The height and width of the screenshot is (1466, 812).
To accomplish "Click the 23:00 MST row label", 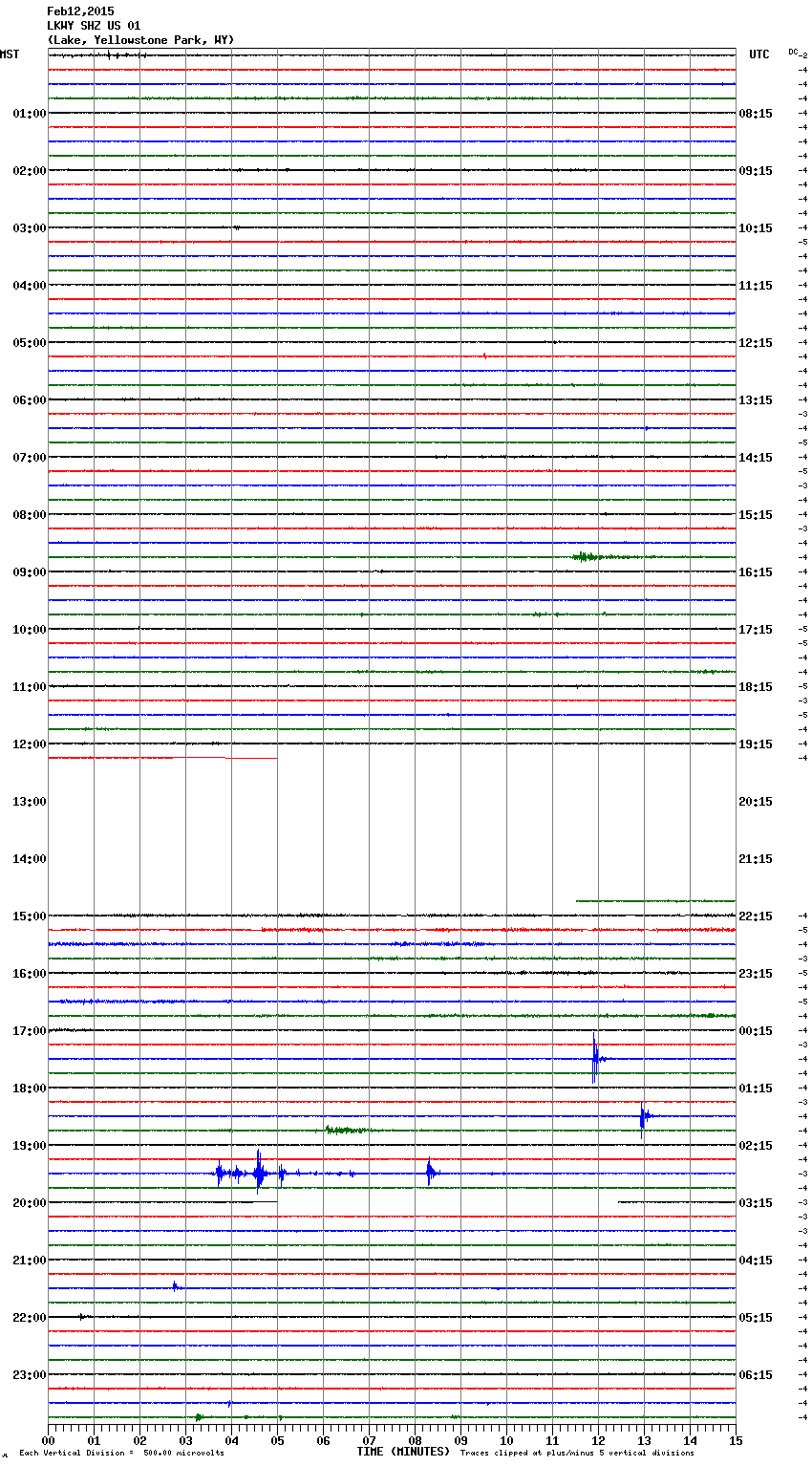I will [30, 1375].
